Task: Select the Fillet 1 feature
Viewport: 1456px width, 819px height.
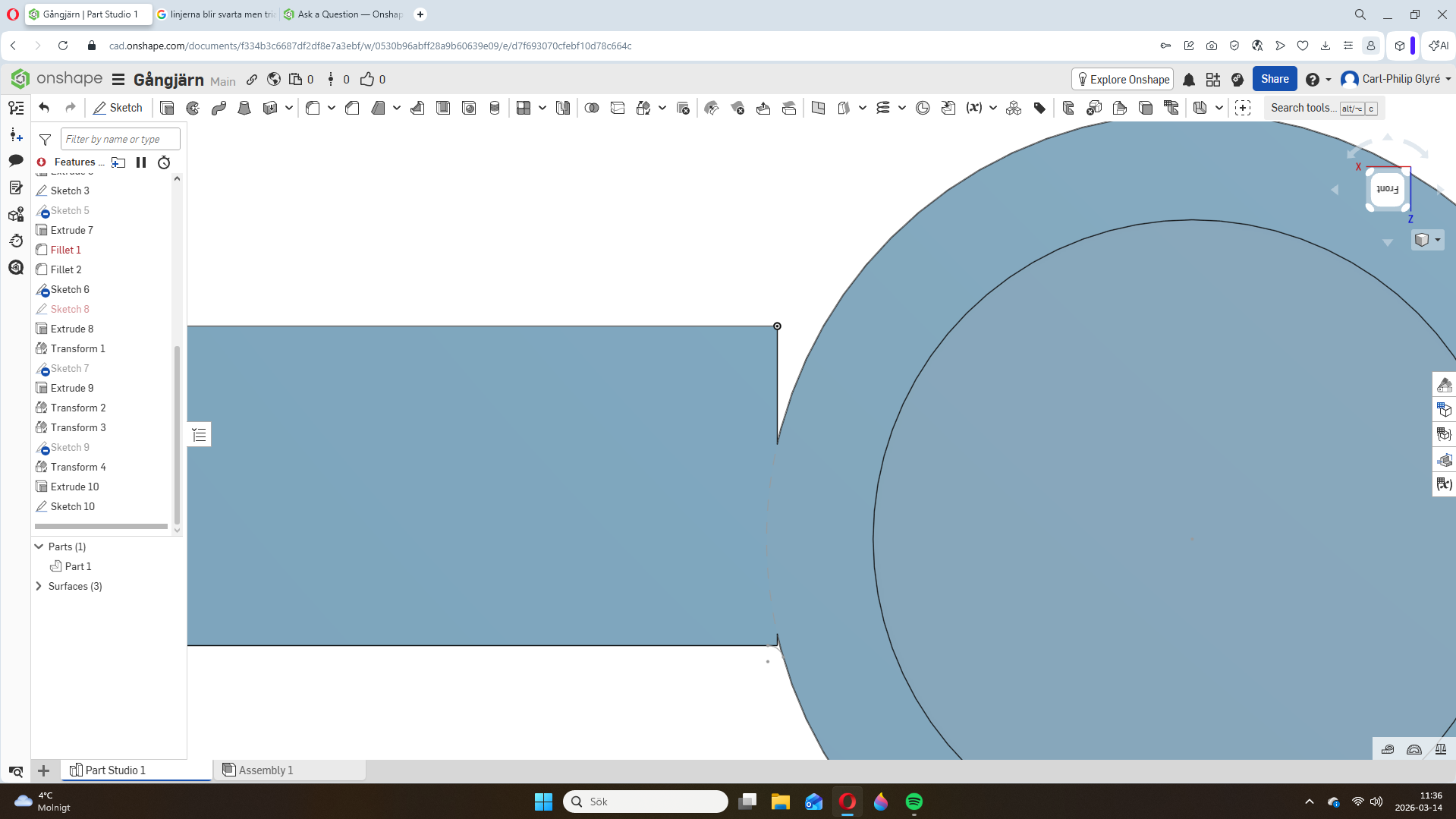Action: [66, 250]
